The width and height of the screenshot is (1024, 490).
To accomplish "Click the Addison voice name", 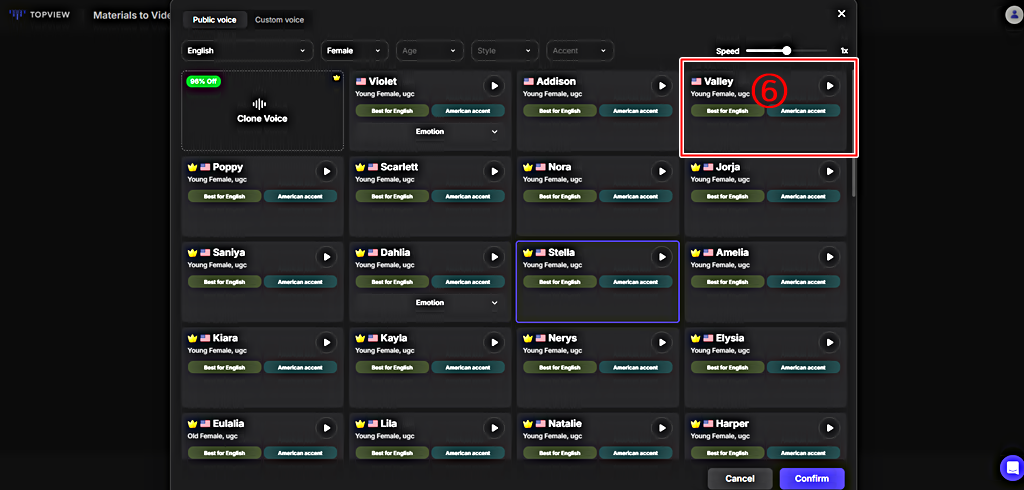I will coord(556,82).
